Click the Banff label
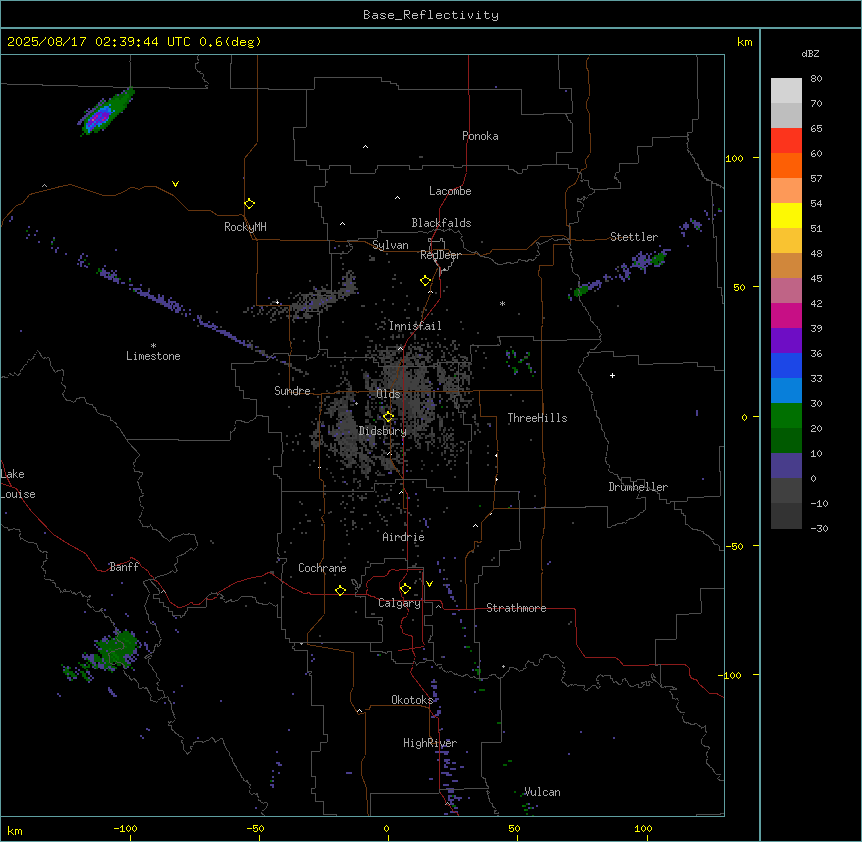The height and width of the screenshot is (842, 862). (x=124, y=567)
